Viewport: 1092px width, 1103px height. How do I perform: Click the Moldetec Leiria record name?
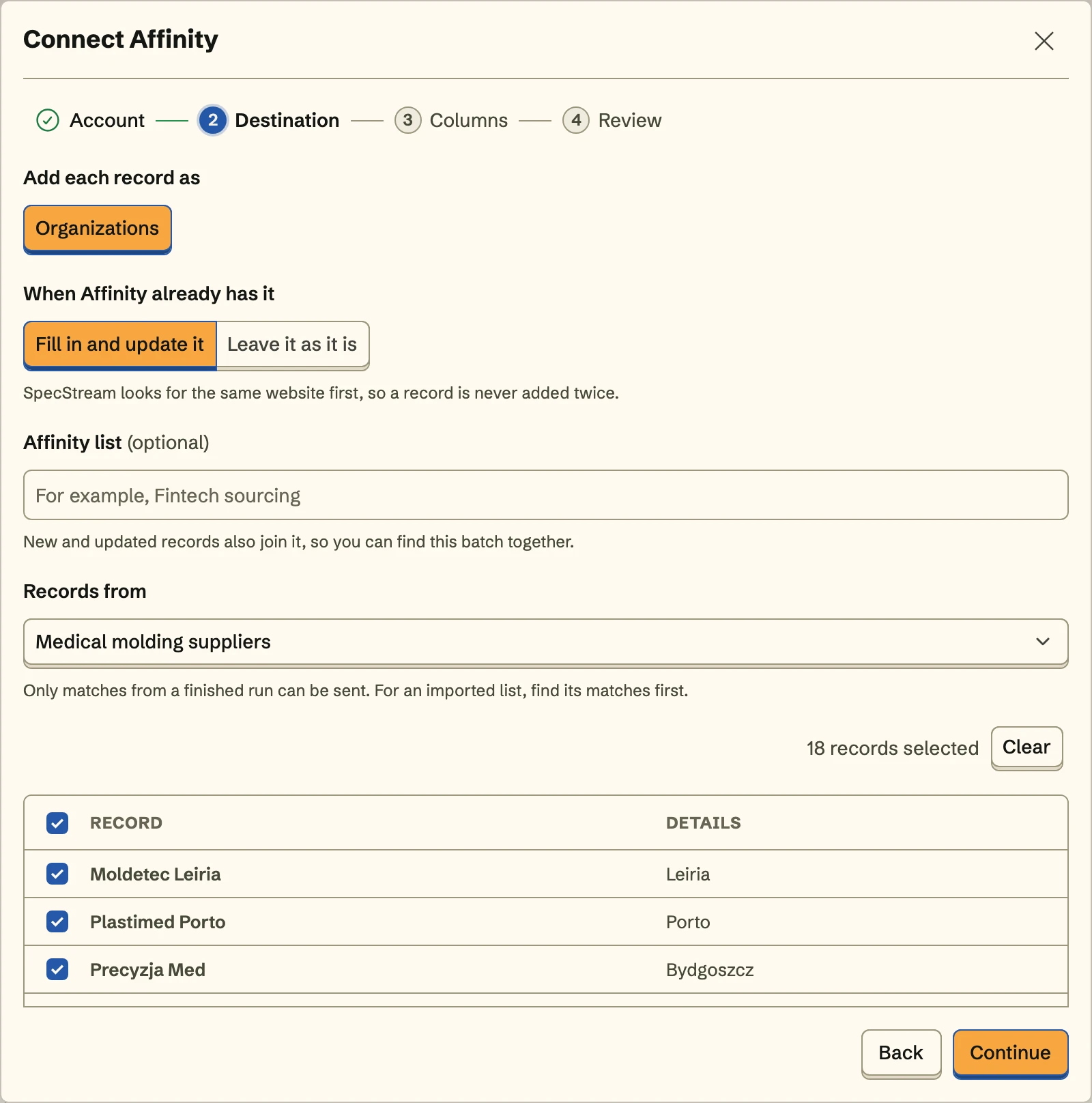(156, 874)
